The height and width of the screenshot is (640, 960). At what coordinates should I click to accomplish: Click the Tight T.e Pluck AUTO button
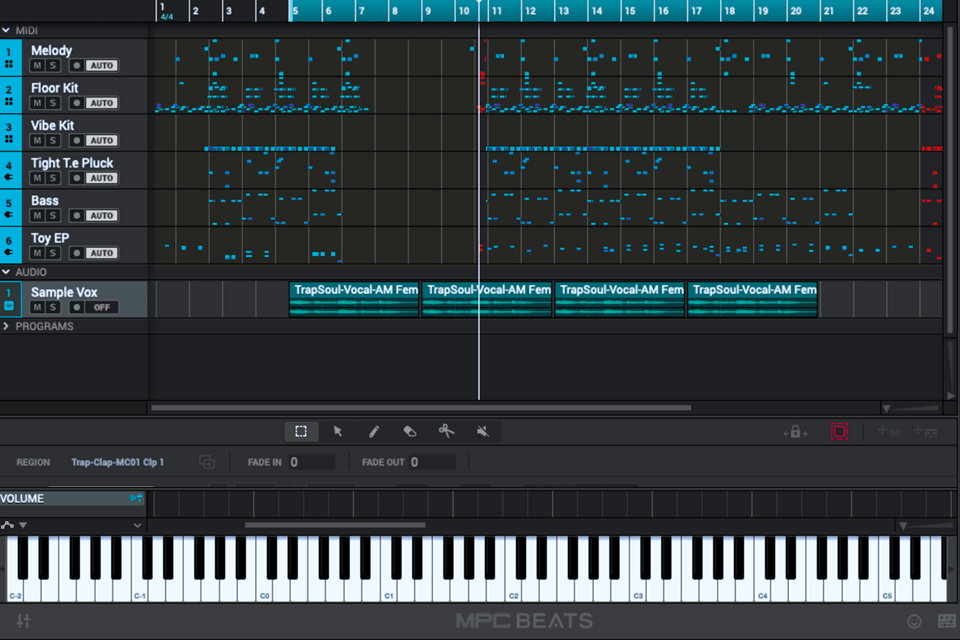102,178
